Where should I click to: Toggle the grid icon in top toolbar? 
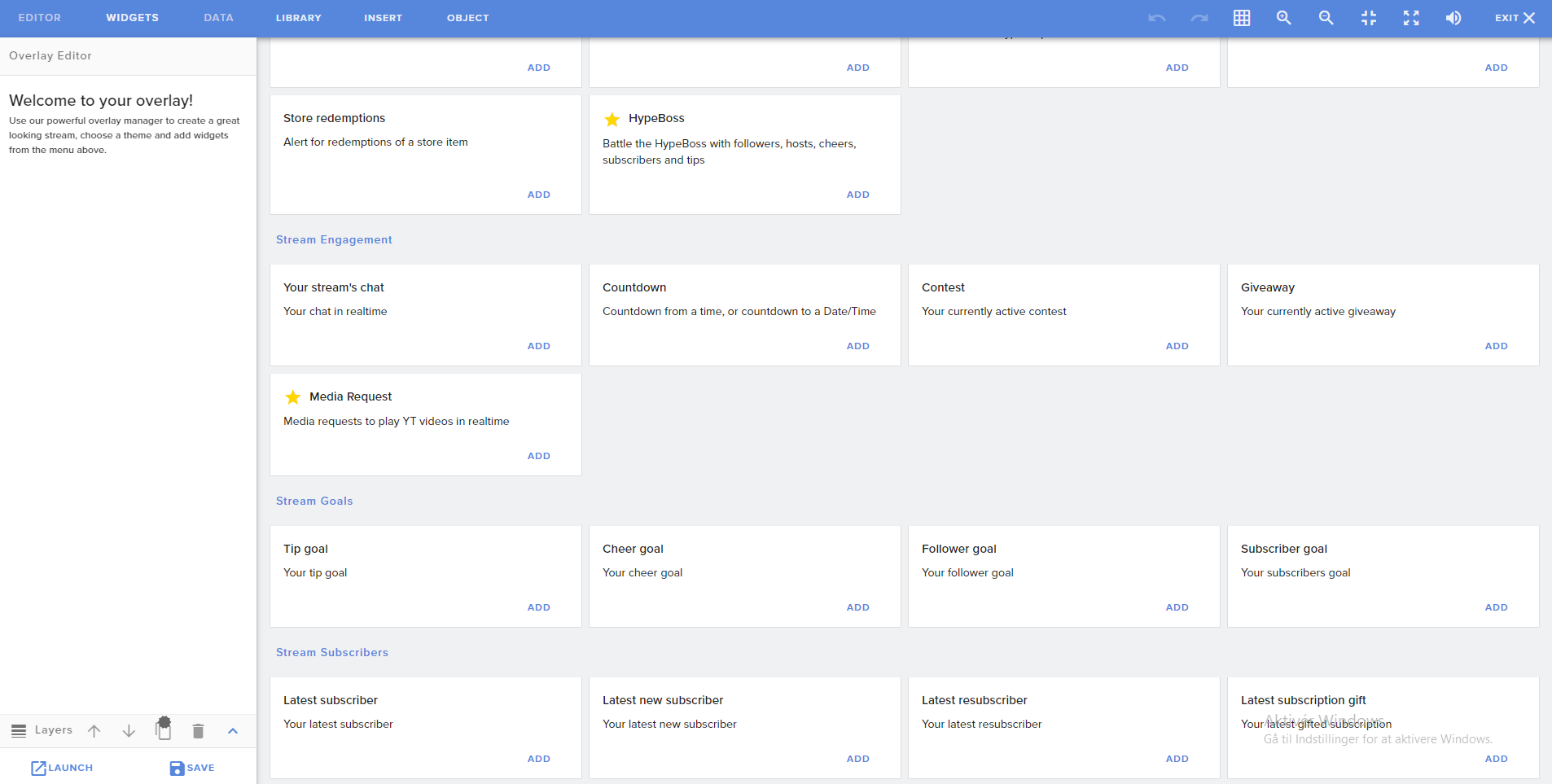tap(1241, 18)
